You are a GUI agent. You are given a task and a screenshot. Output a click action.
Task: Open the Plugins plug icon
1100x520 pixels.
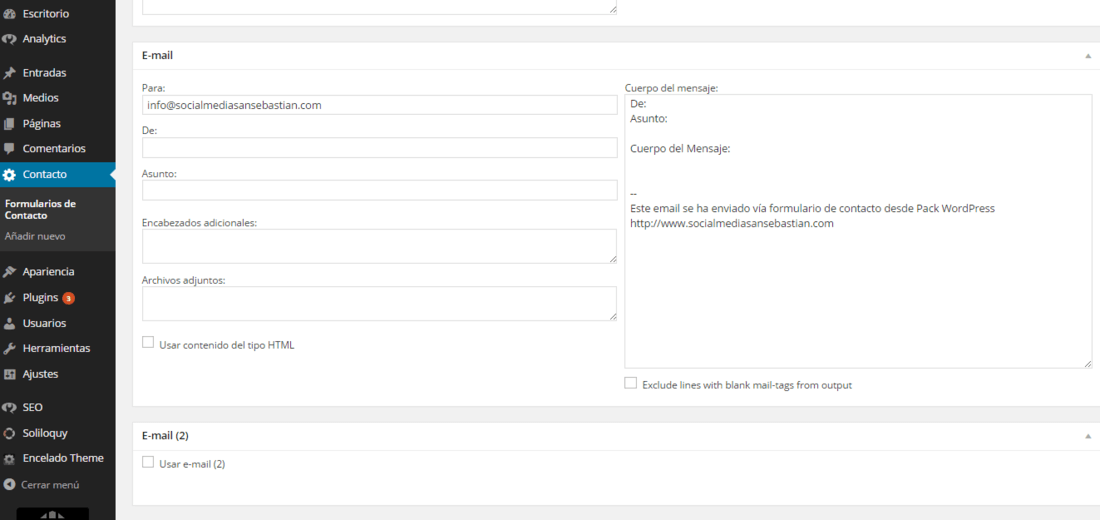click(x=9, y=298)
